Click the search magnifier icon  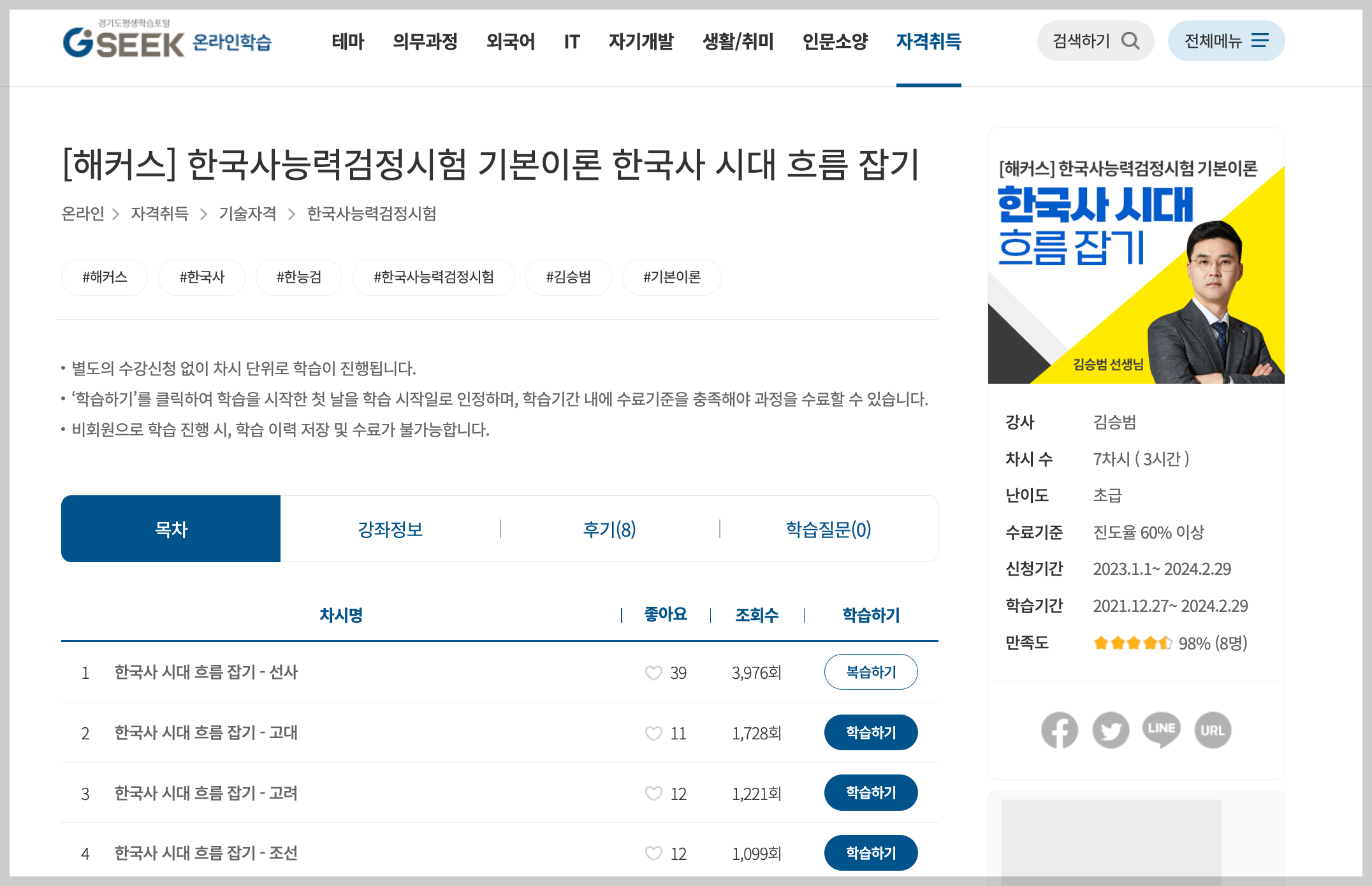[1130, 41]
